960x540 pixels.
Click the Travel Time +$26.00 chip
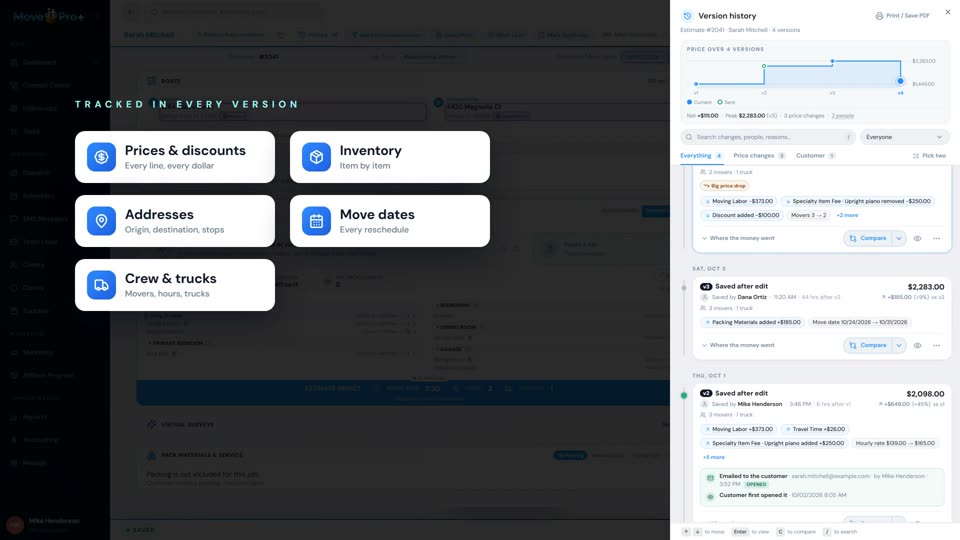coord(816,429)
